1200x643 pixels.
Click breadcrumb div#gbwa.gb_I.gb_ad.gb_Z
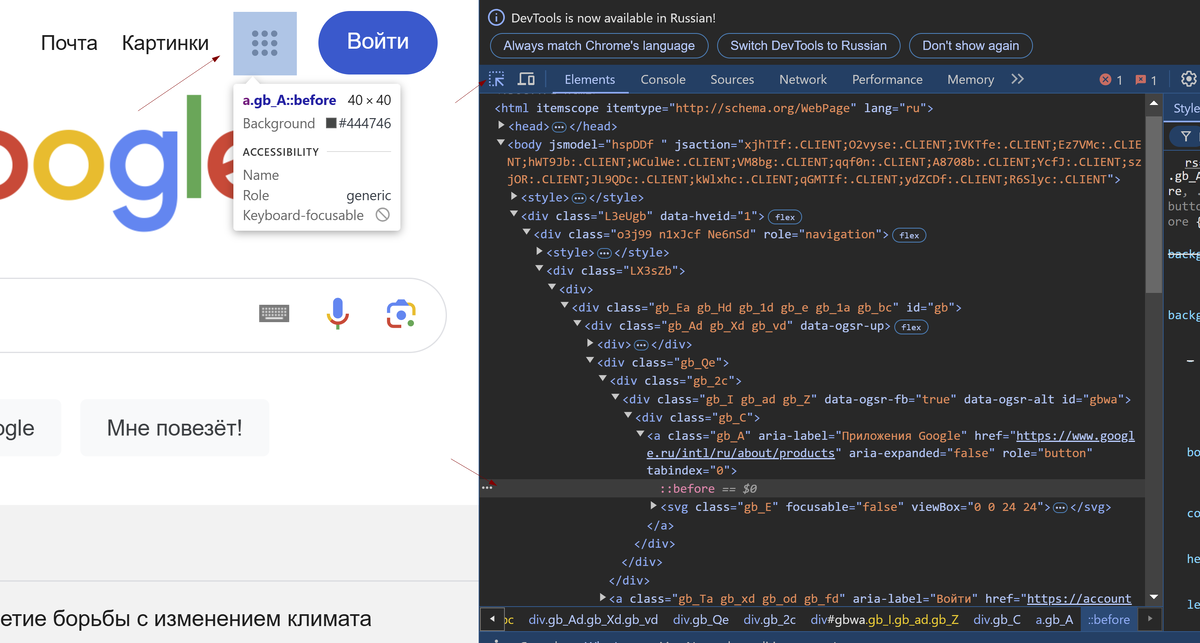point(884,620)
